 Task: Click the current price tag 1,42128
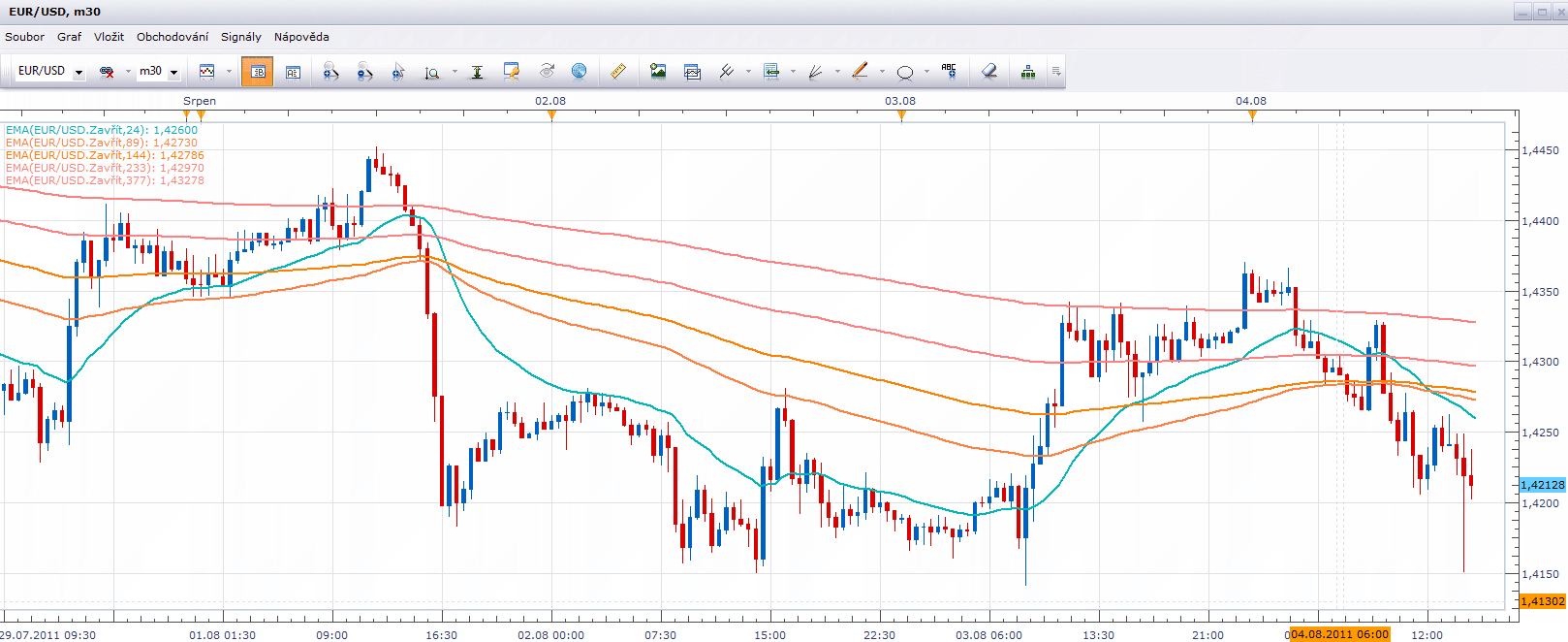pyautogui.click(x=1542, y=485)
